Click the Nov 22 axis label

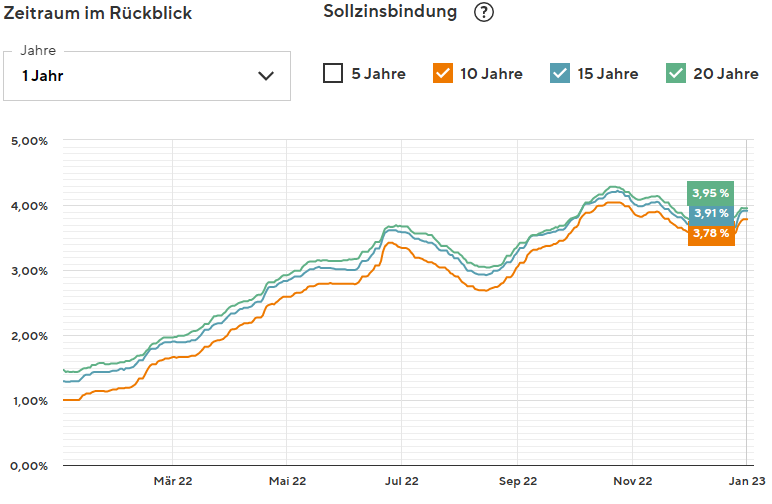click(633, 482)
